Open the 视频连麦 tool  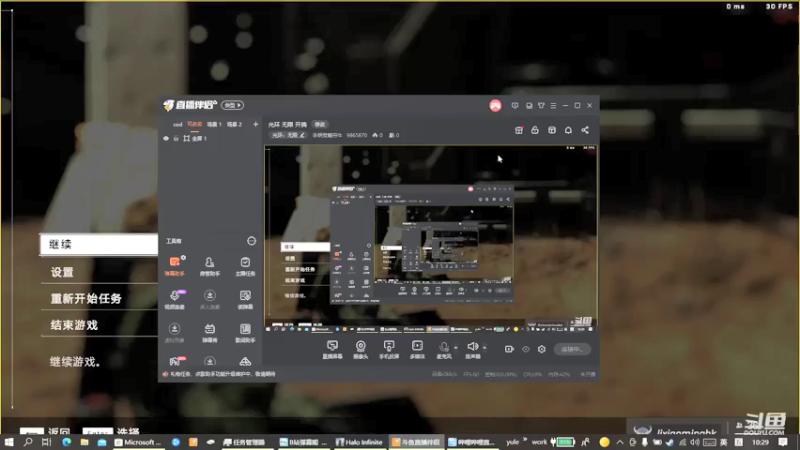[174, 299]
